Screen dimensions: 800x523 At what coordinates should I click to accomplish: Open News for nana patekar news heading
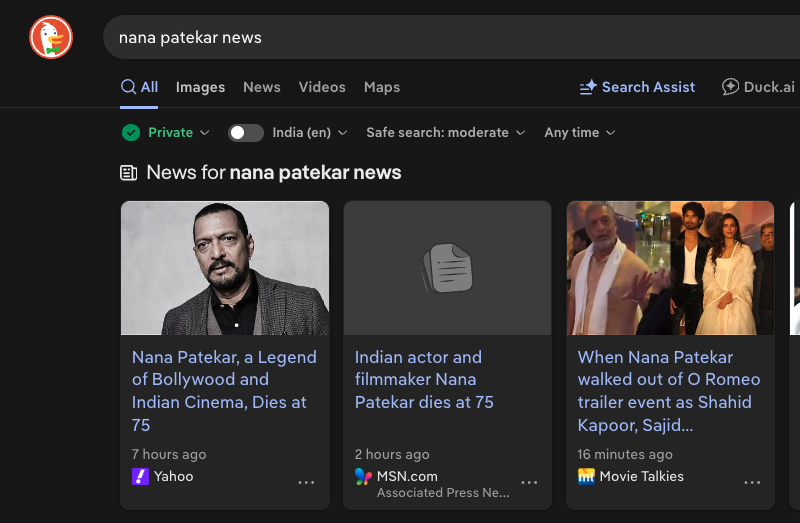(x=273, y=172)
